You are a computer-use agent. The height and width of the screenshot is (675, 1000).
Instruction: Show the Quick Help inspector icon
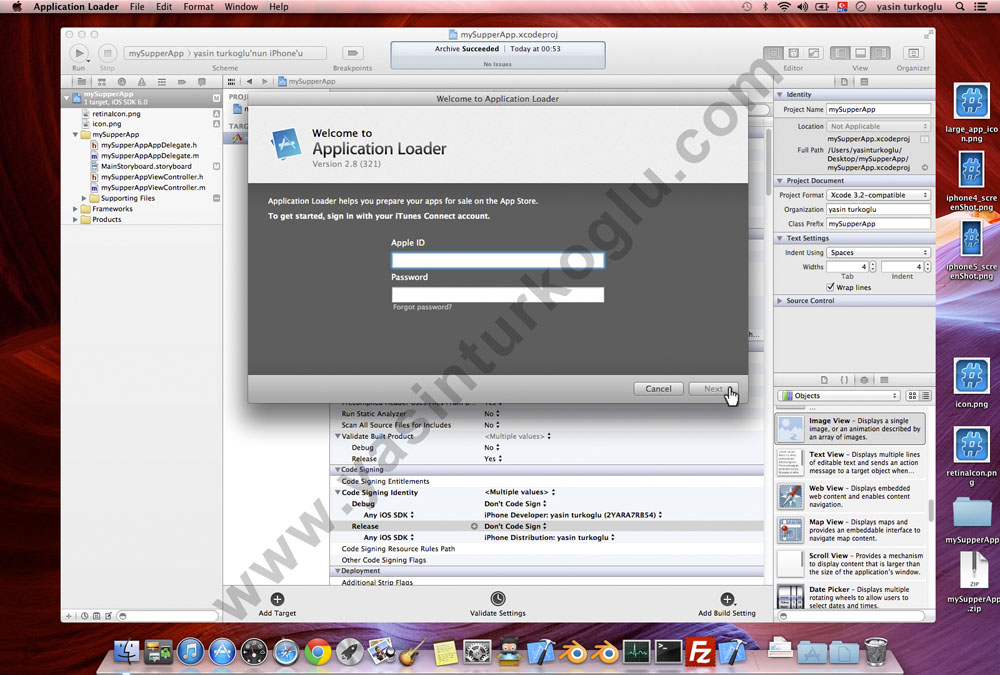pos(864,82)
